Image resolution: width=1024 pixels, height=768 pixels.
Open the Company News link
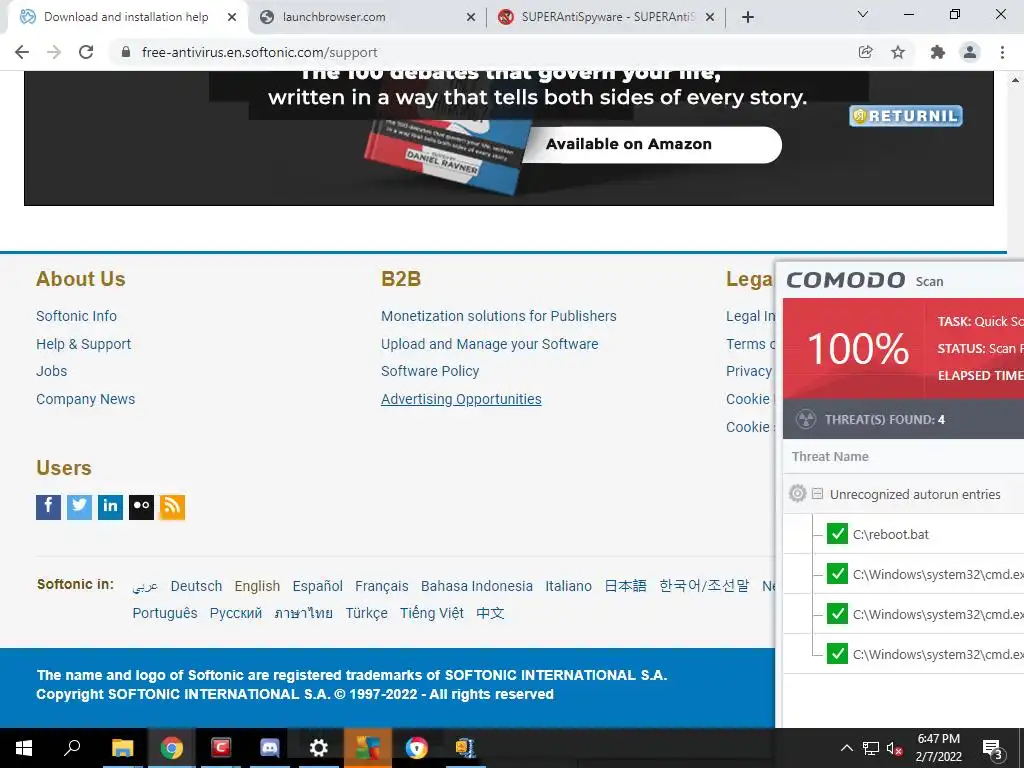tap(86, 399)
